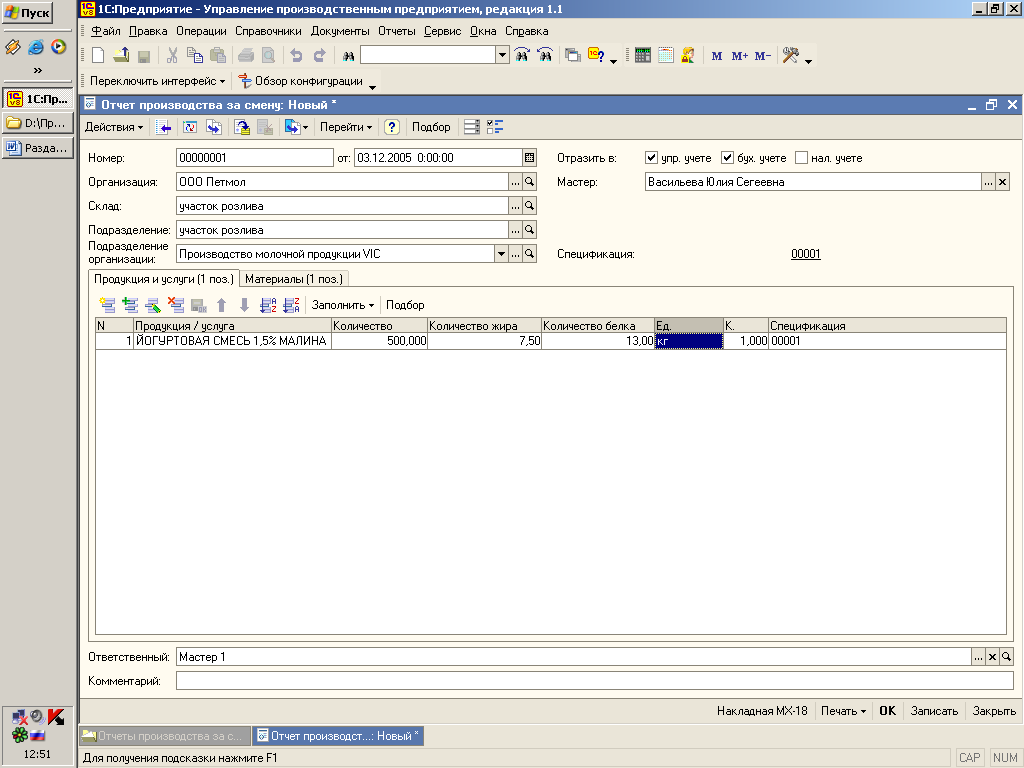Screen dimensions: 1024x768
Task: Open the arrow beside the input-on-basis icon
Action: (306, 127)
